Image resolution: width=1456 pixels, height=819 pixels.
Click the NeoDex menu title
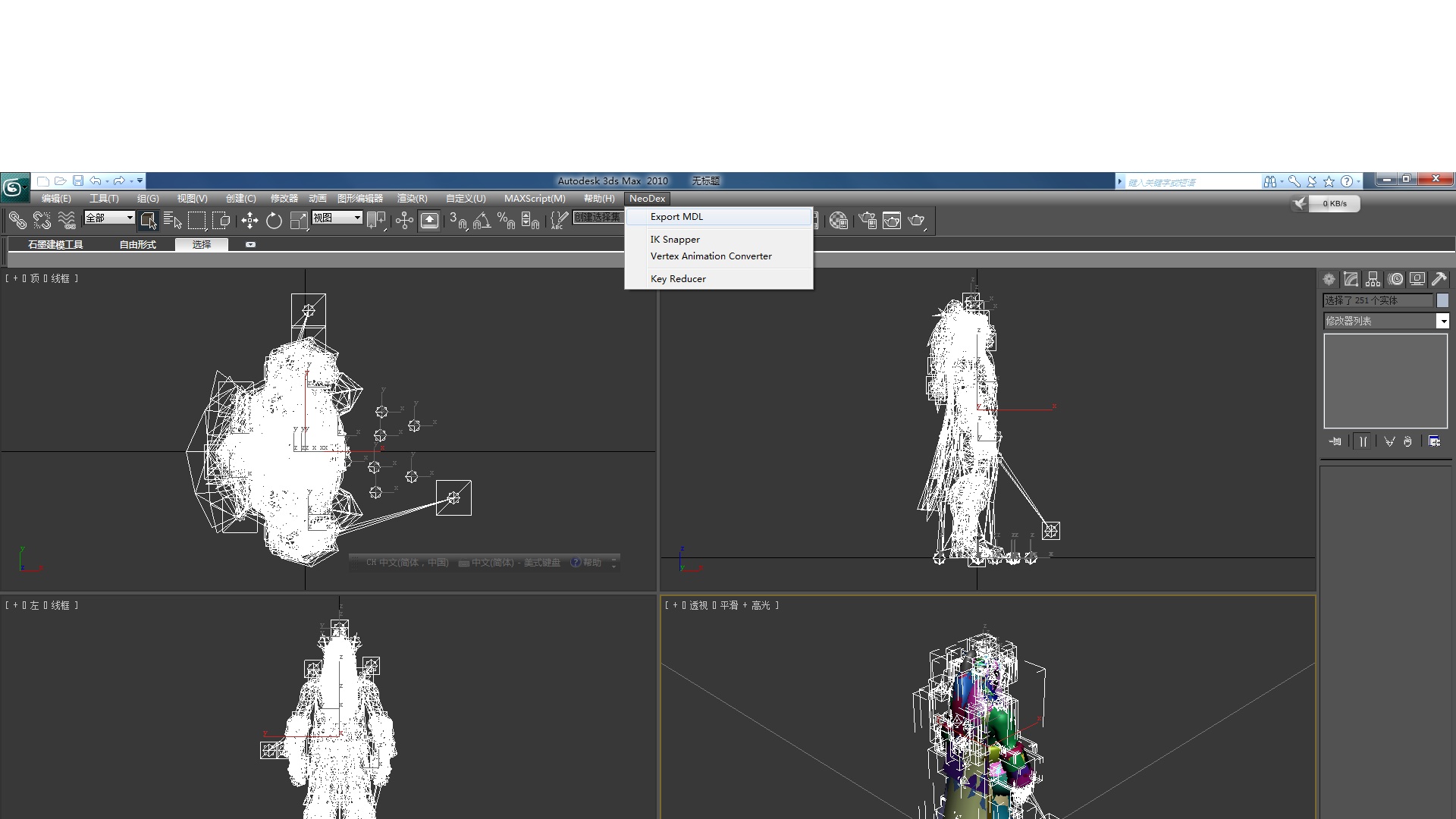[647, 199]
